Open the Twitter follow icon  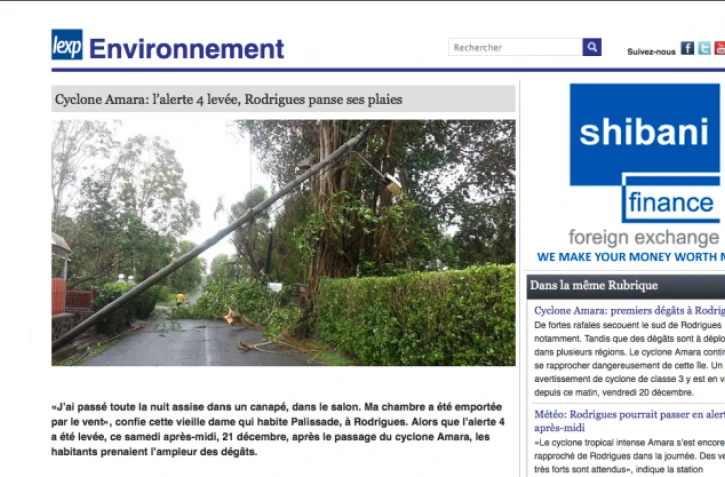pyautogui.click(x=704, y=48)
